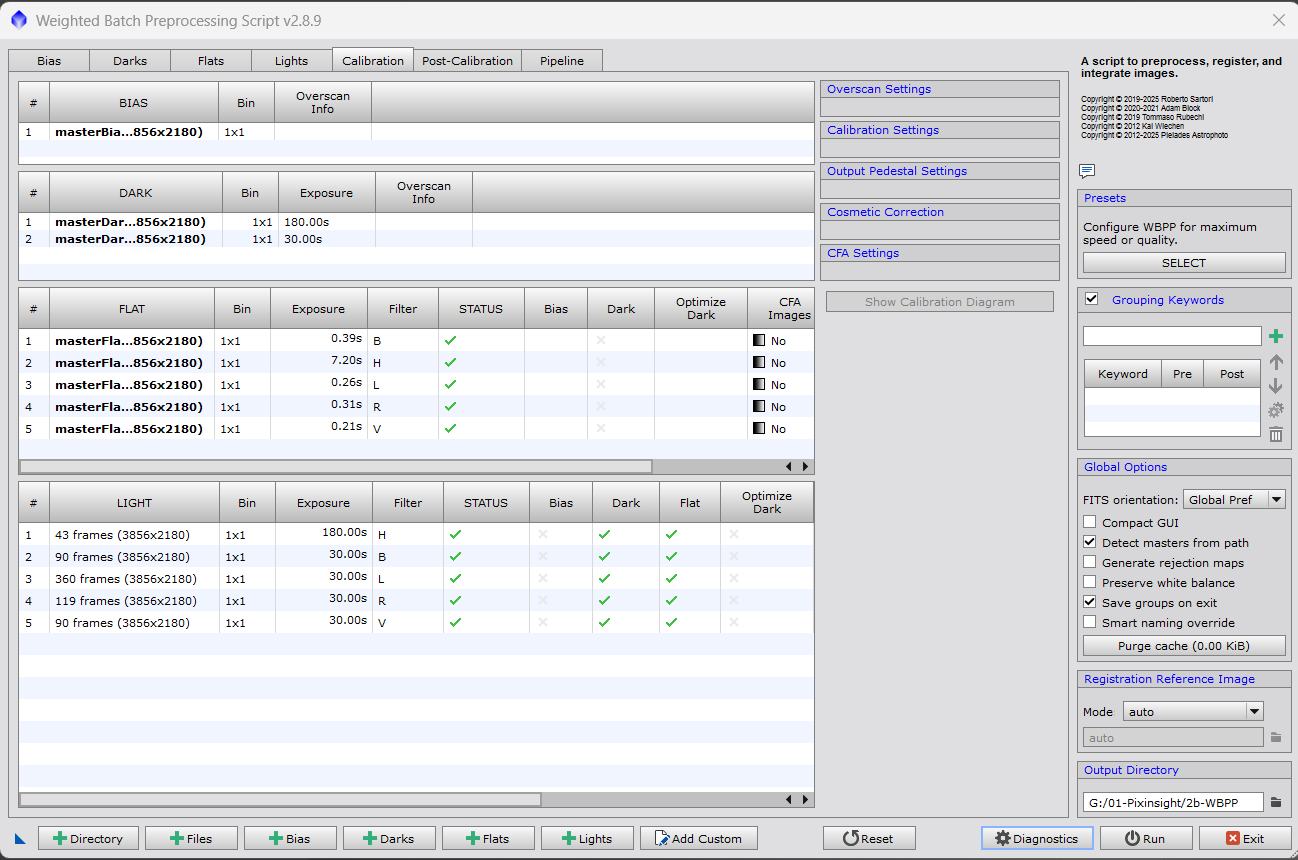
Task: Click the green status checkmark for light H
Action: pos(456,535)
